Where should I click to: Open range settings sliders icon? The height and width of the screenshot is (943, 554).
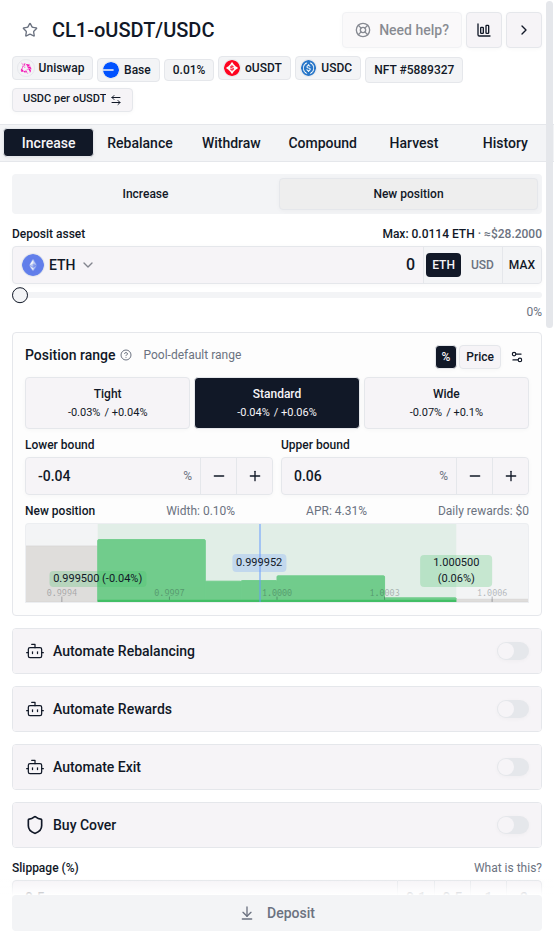click(x=517, y=357)
